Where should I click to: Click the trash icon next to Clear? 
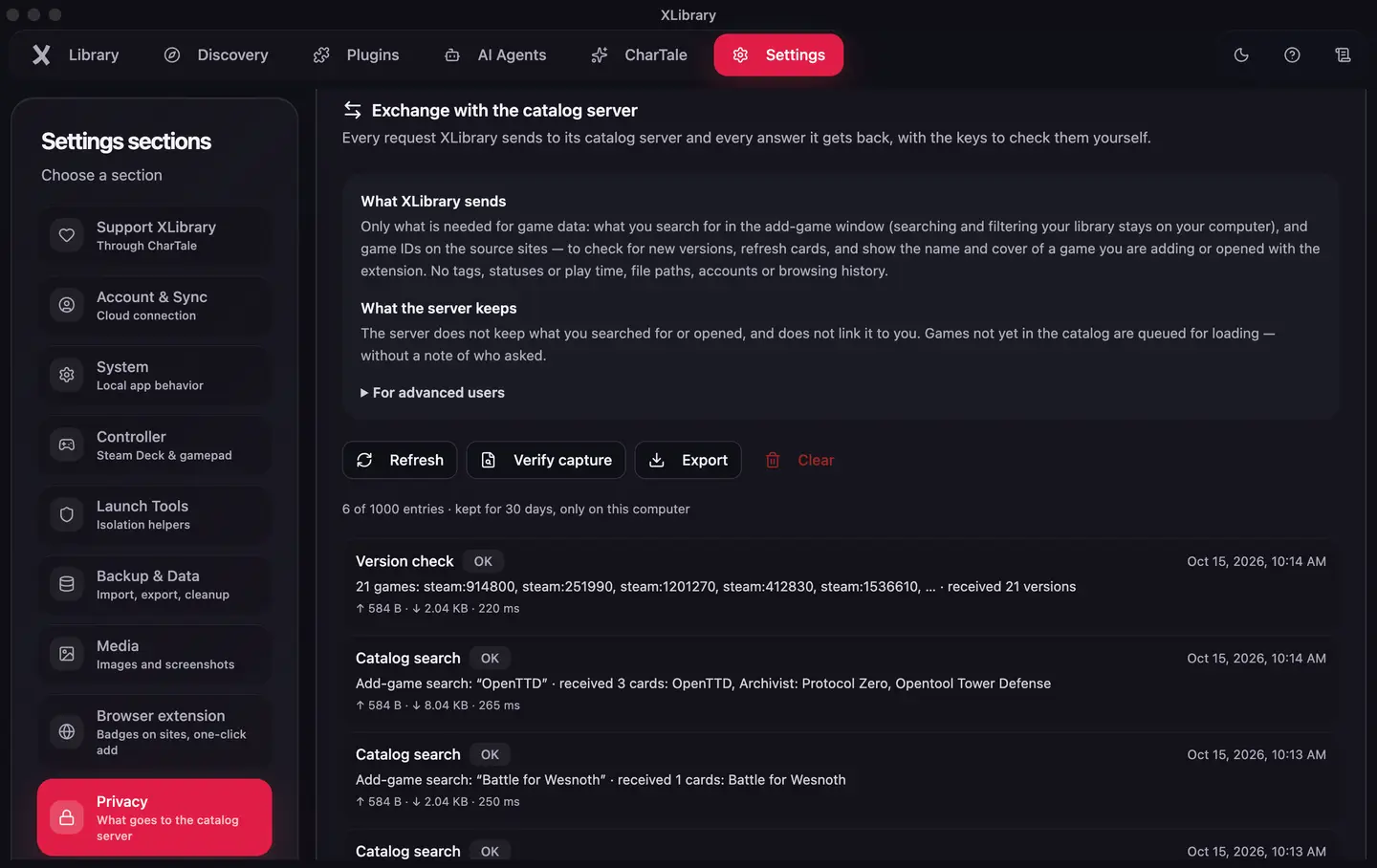773,460
